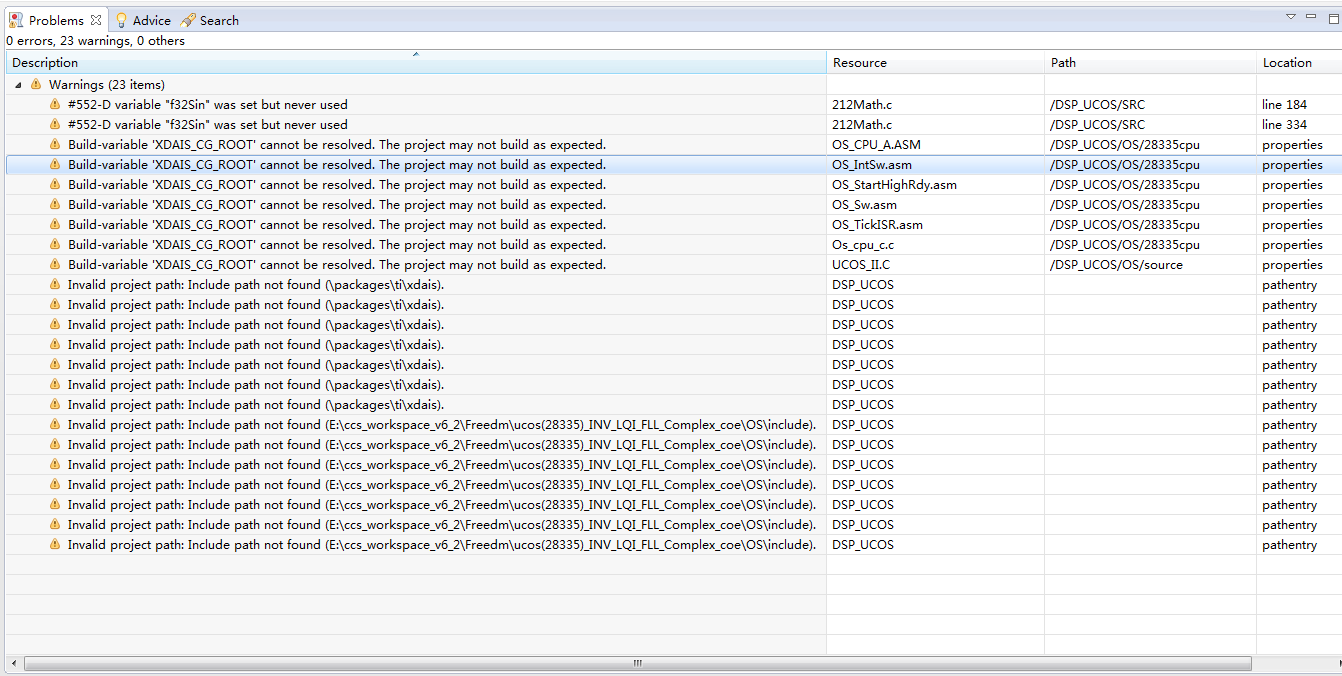This screenshot has width=1342, height=676.
Task: Click warning icon on the OS_StartHighRdy.asm row
Action: [x=55, y=185]
